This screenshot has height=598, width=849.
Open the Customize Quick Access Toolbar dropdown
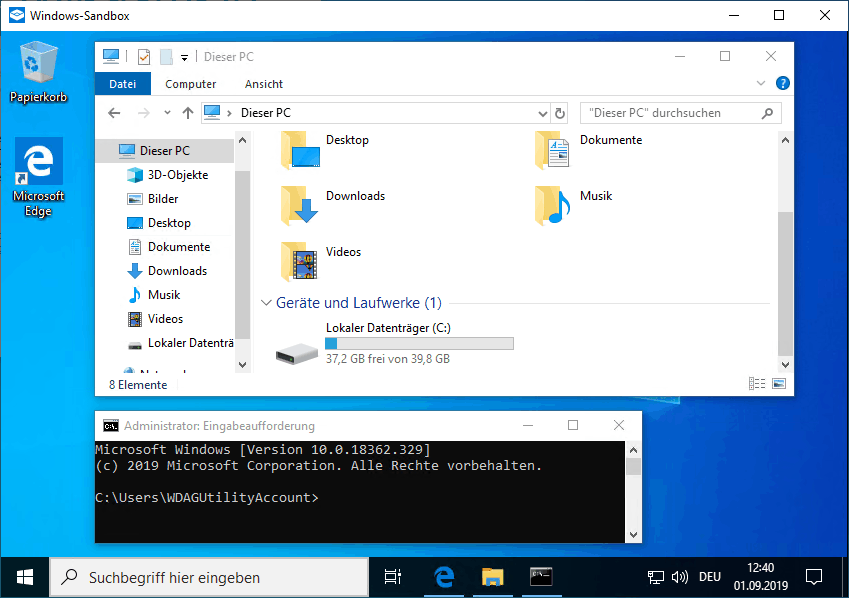pos(184,57)
